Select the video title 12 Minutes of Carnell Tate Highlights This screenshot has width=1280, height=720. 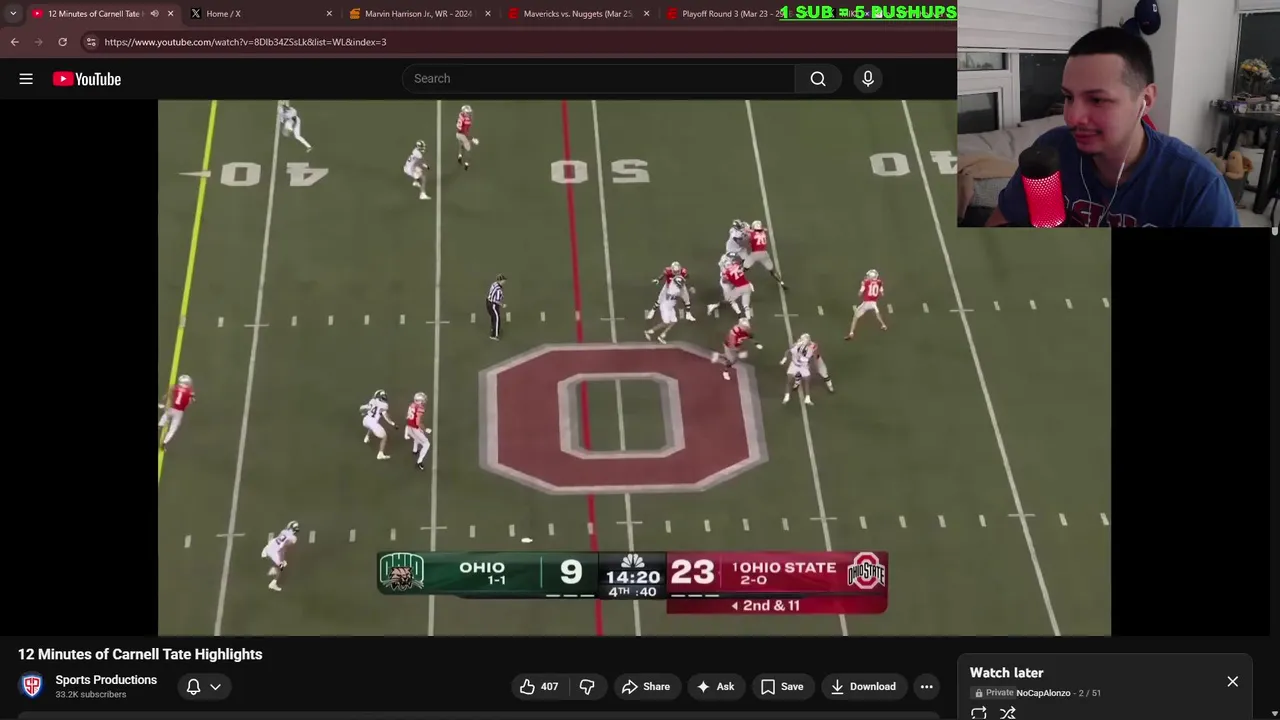pyautogui.click(x=140, y=654)
